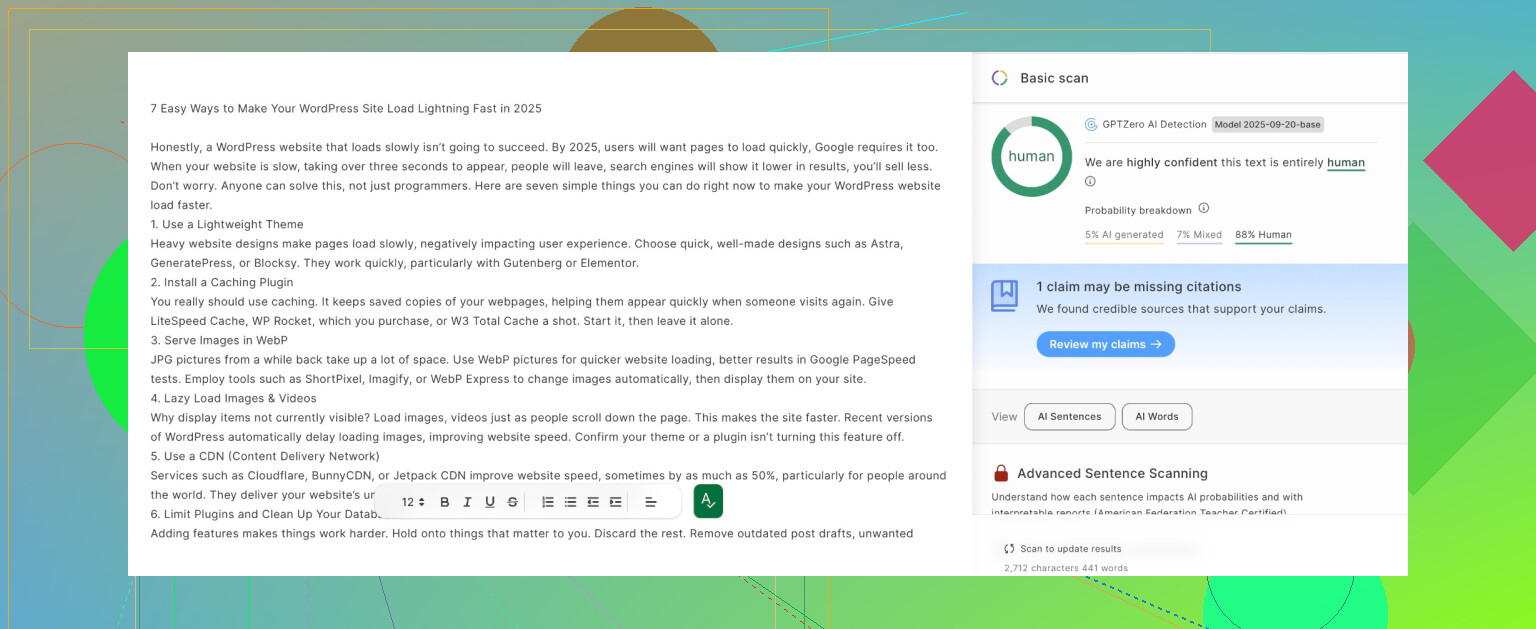
Task: Select the 5% AI generated breakdown tab
Action: coord(1124,236)
